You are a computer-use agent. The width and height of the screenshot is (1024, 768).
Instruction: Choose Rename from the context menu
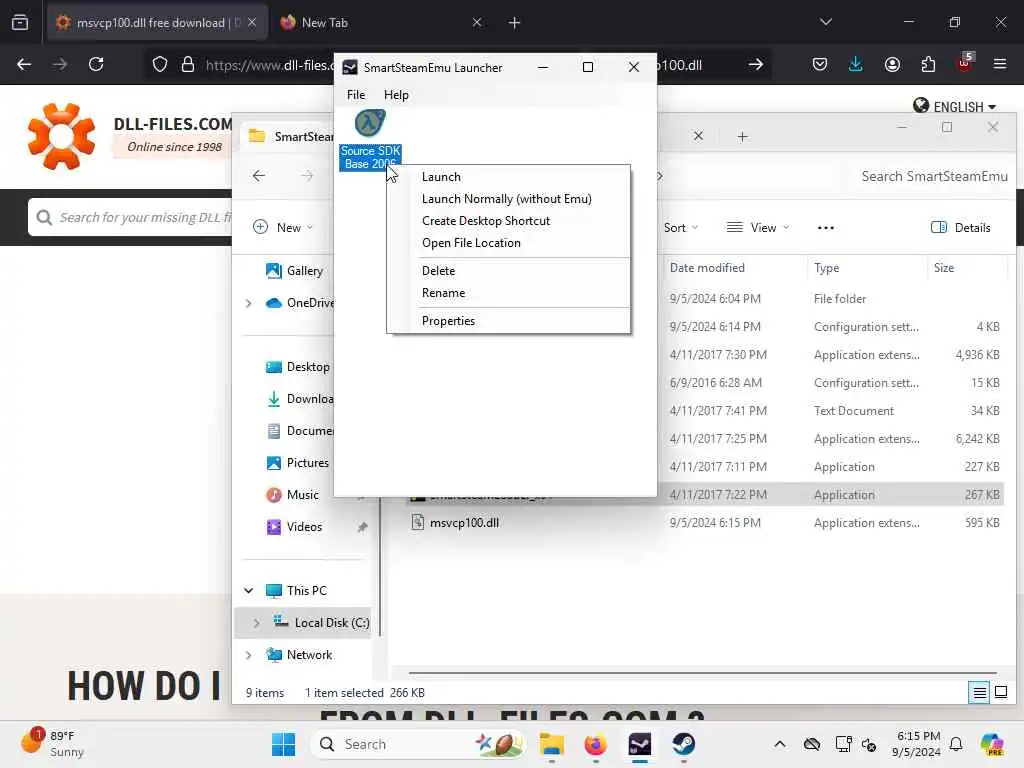pyautogui.click(x=443, y=293)
